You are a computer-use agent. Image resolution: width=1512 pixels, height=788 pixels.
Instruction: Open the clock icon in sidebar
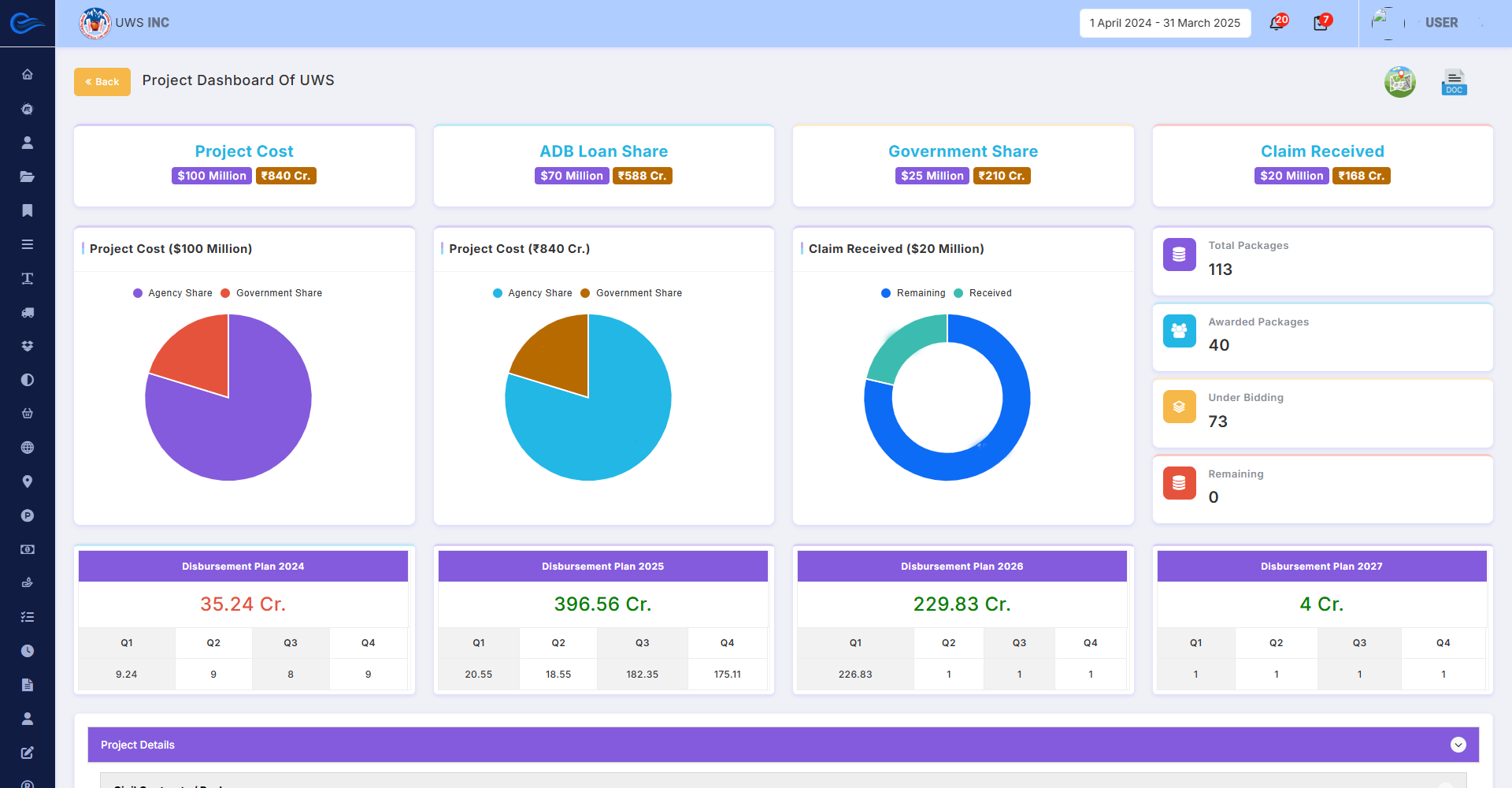click(x=28, y=651)
